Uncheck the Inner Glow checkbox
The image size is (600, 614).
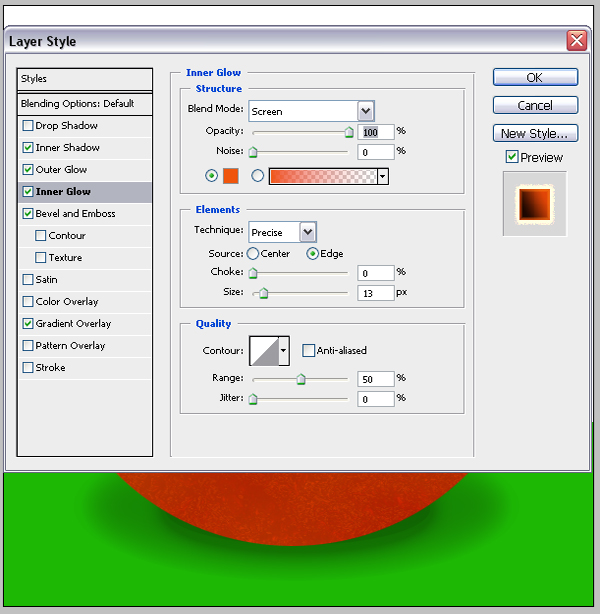pyautogui.click(x=28, y=191)
